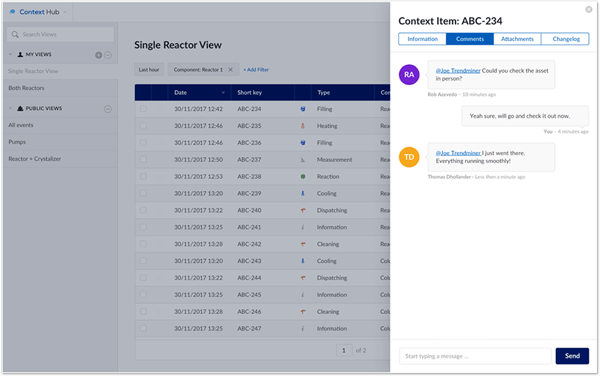
Task: Remove the Component: Reactor 1 filter with X
Action: click(x=230, y=70)
